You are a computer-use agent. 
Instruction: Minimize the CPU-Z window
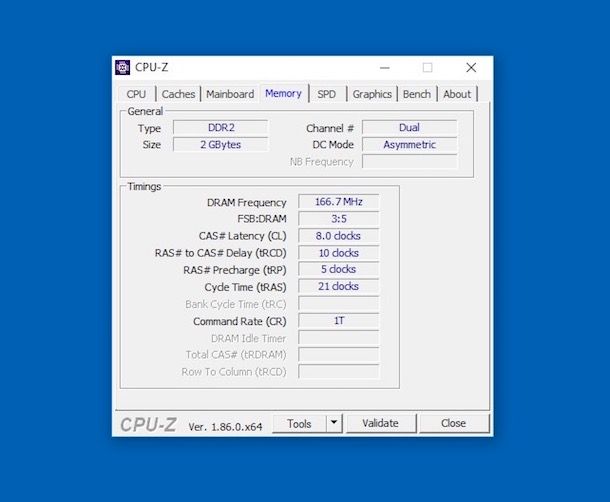[385, 68]
